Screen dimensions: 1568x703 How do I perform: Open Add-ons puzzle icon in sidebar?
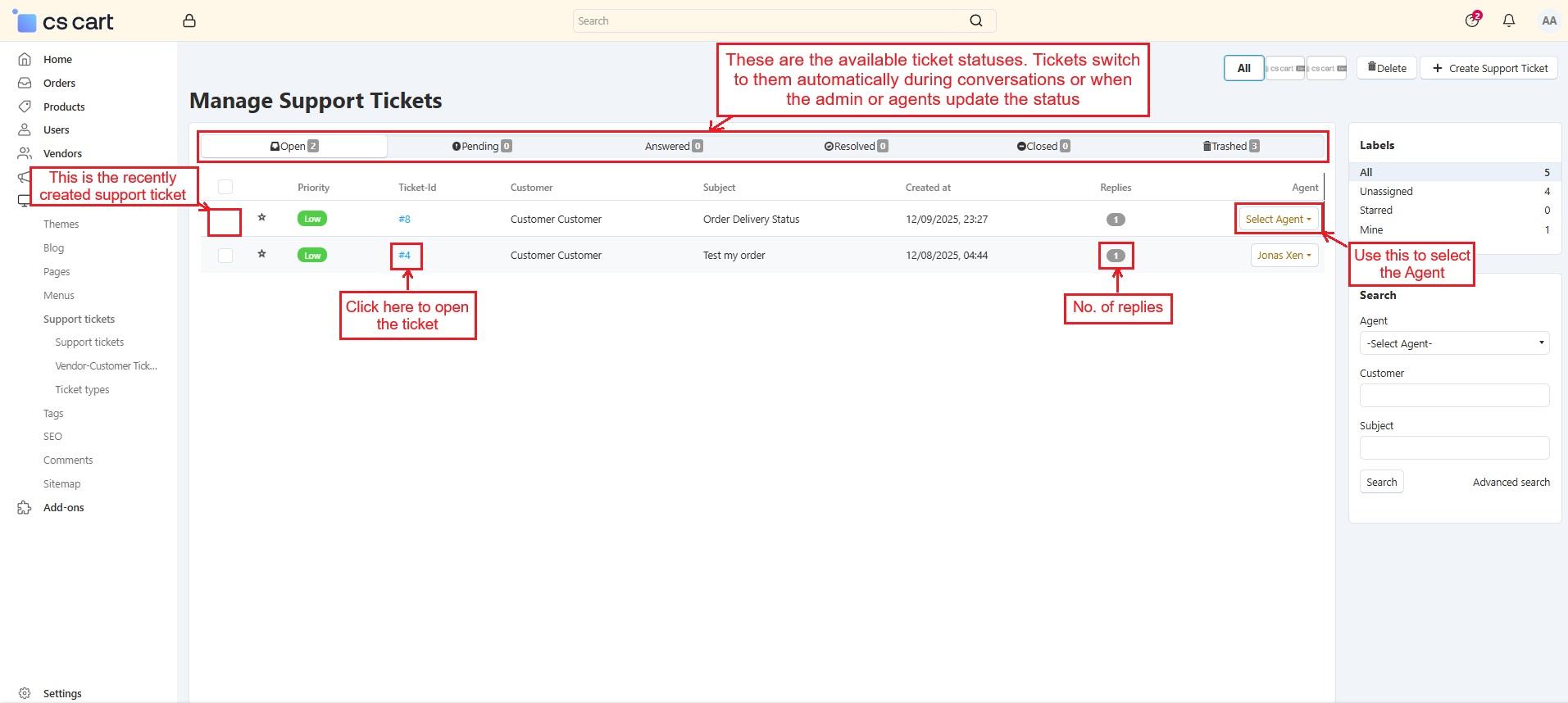(25, 508)
